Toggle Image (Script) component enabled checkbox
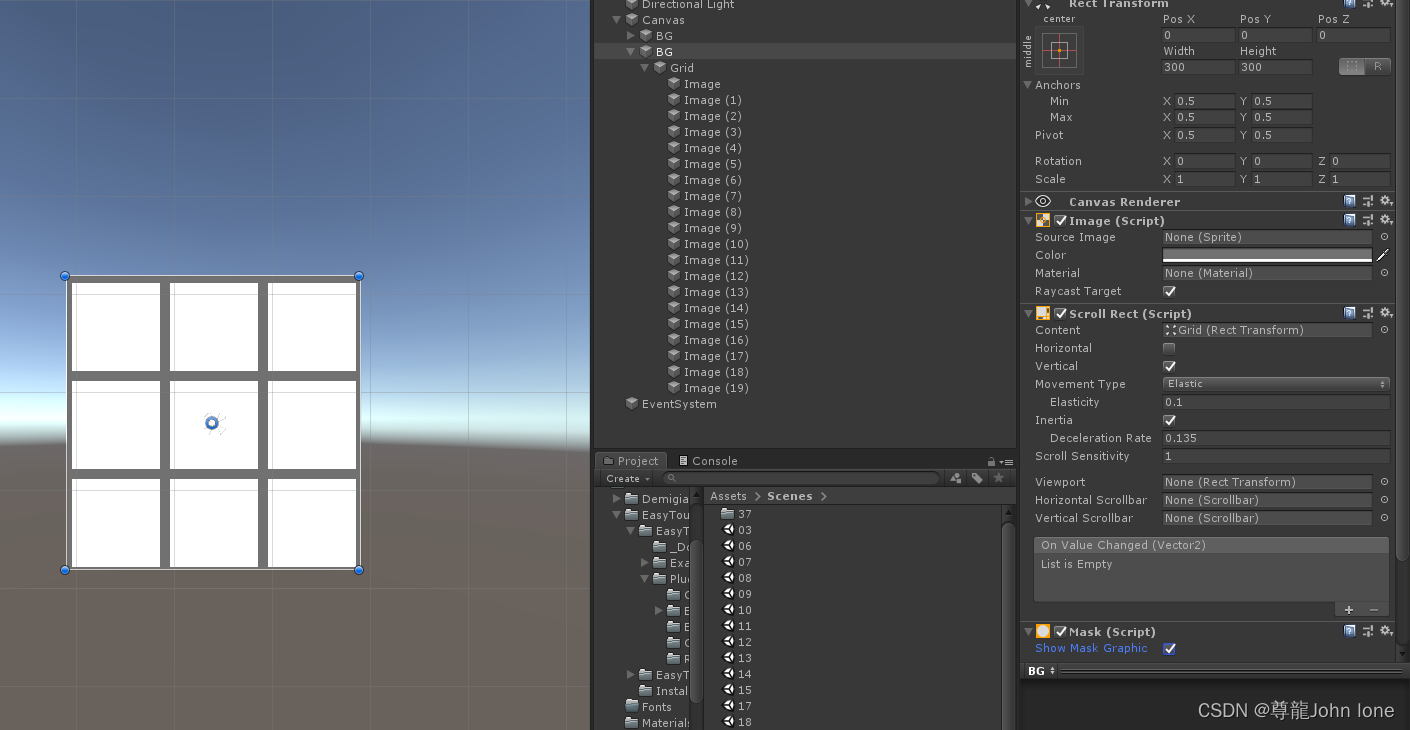 pos(1060,220)
